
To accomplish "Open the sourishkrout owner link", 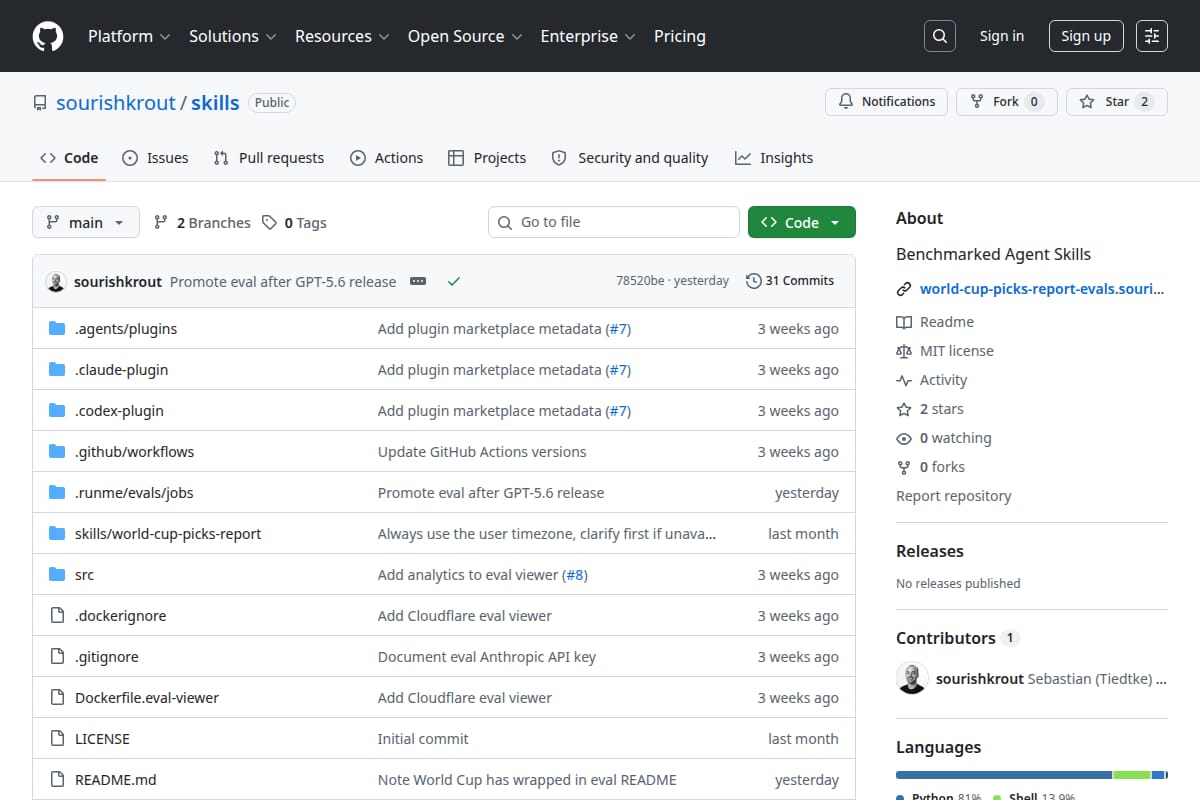I will tap(116, 103).
